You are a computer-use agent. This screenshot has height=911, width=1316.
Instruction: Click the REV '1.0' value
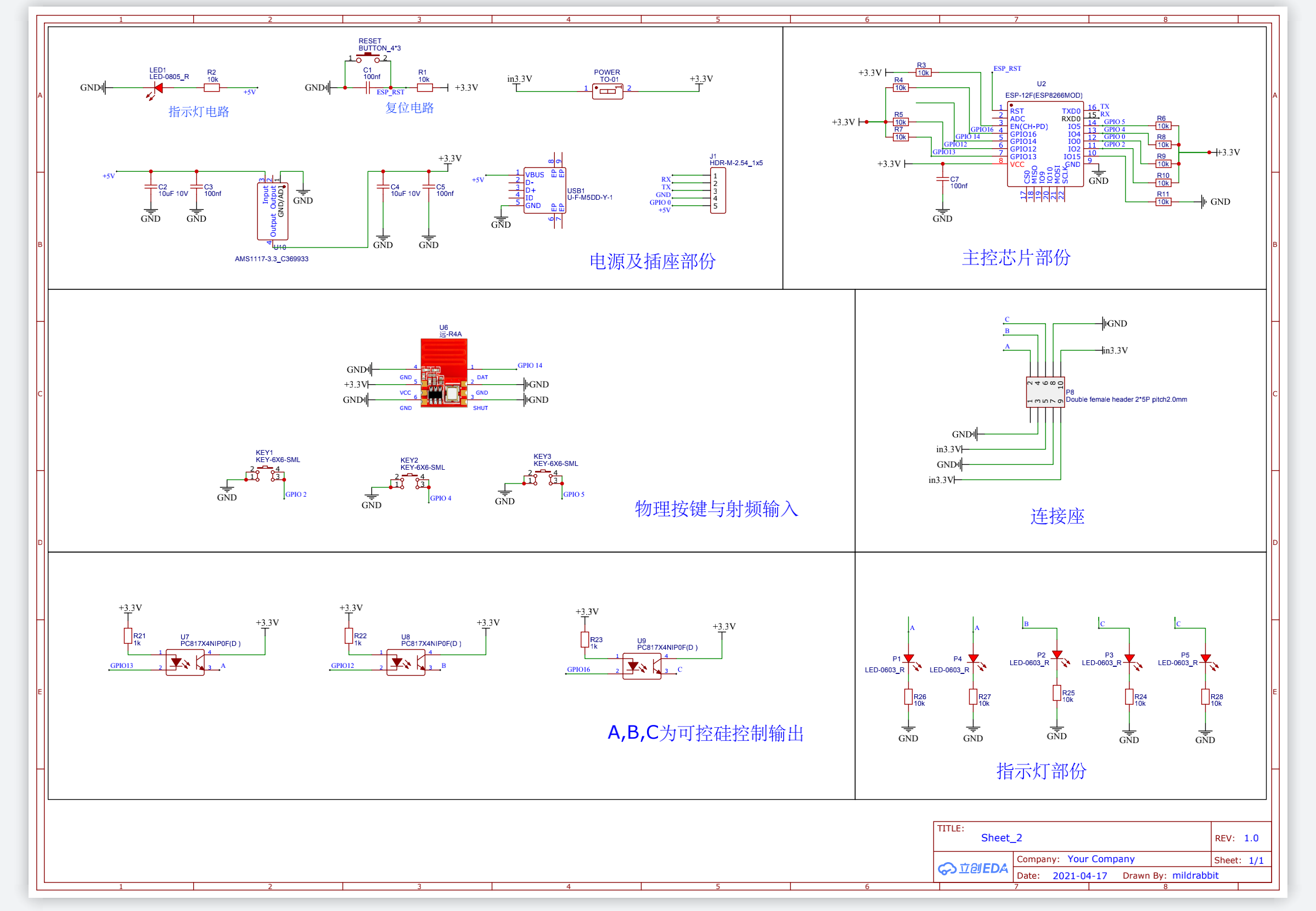click(1251, 838)
